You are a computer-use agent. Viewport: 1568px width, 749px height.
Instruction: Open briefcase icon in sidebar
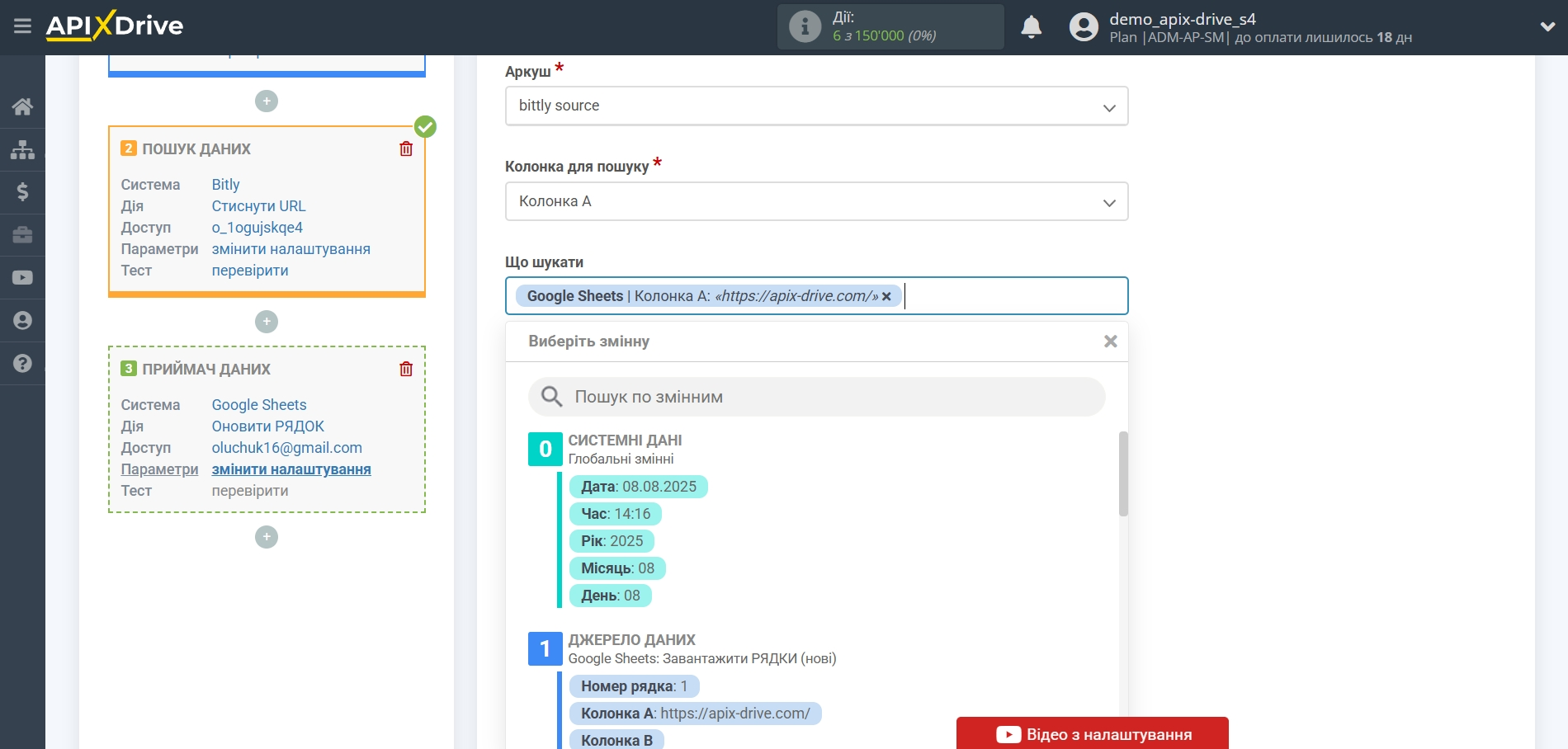click(22, 235)
